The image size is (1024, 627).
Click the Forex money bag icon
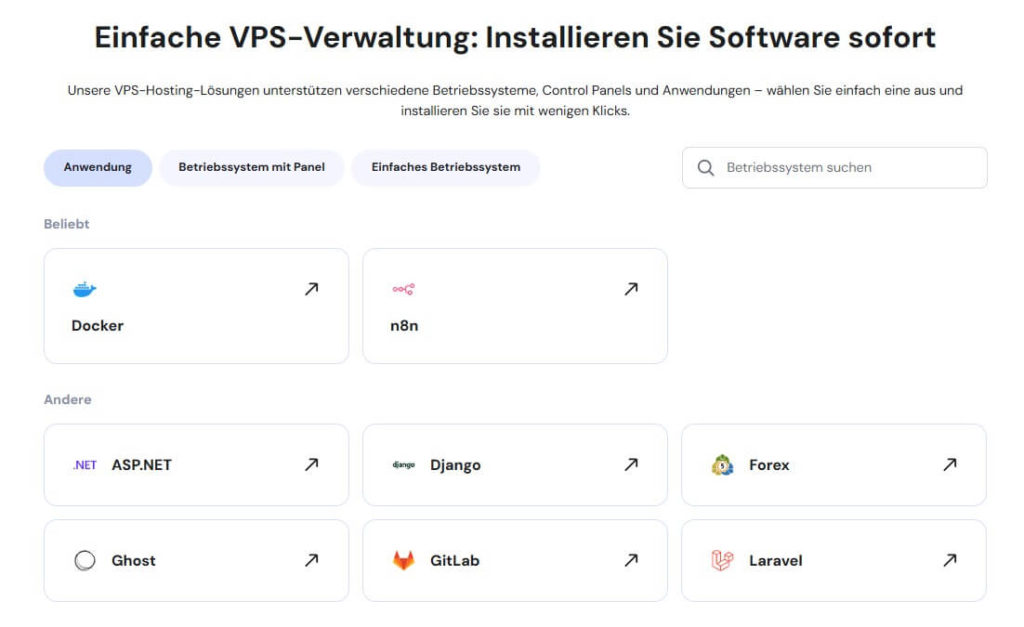coord(722,465)
